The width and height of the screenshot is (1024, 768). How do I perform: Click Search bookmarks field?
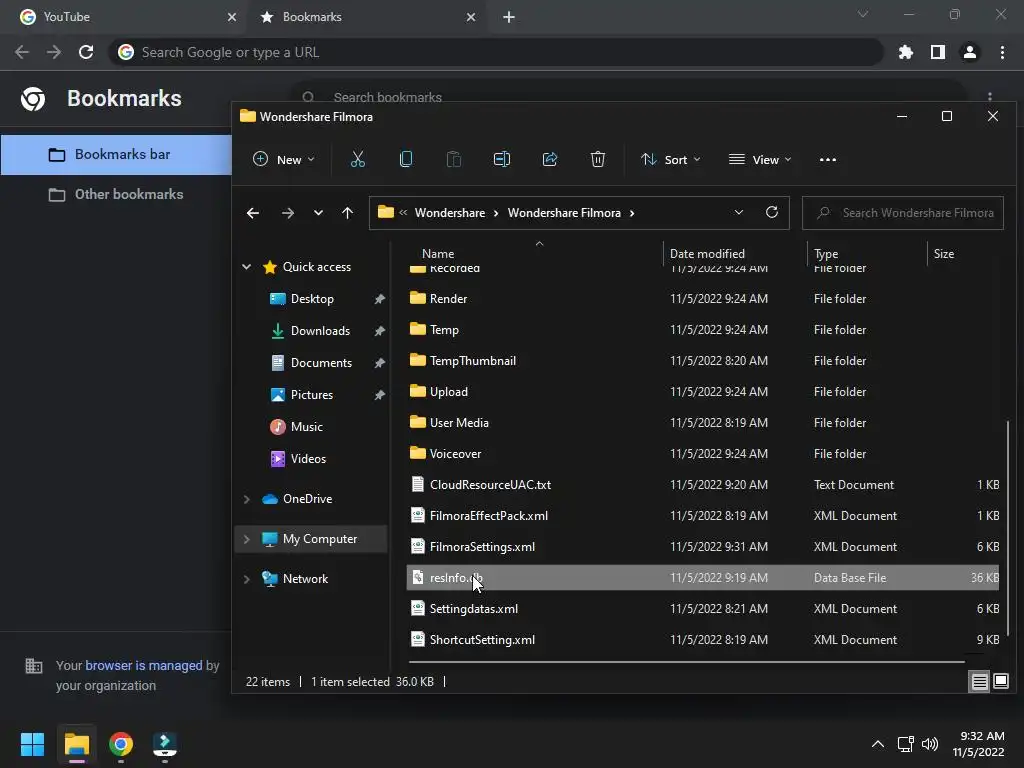627,97
